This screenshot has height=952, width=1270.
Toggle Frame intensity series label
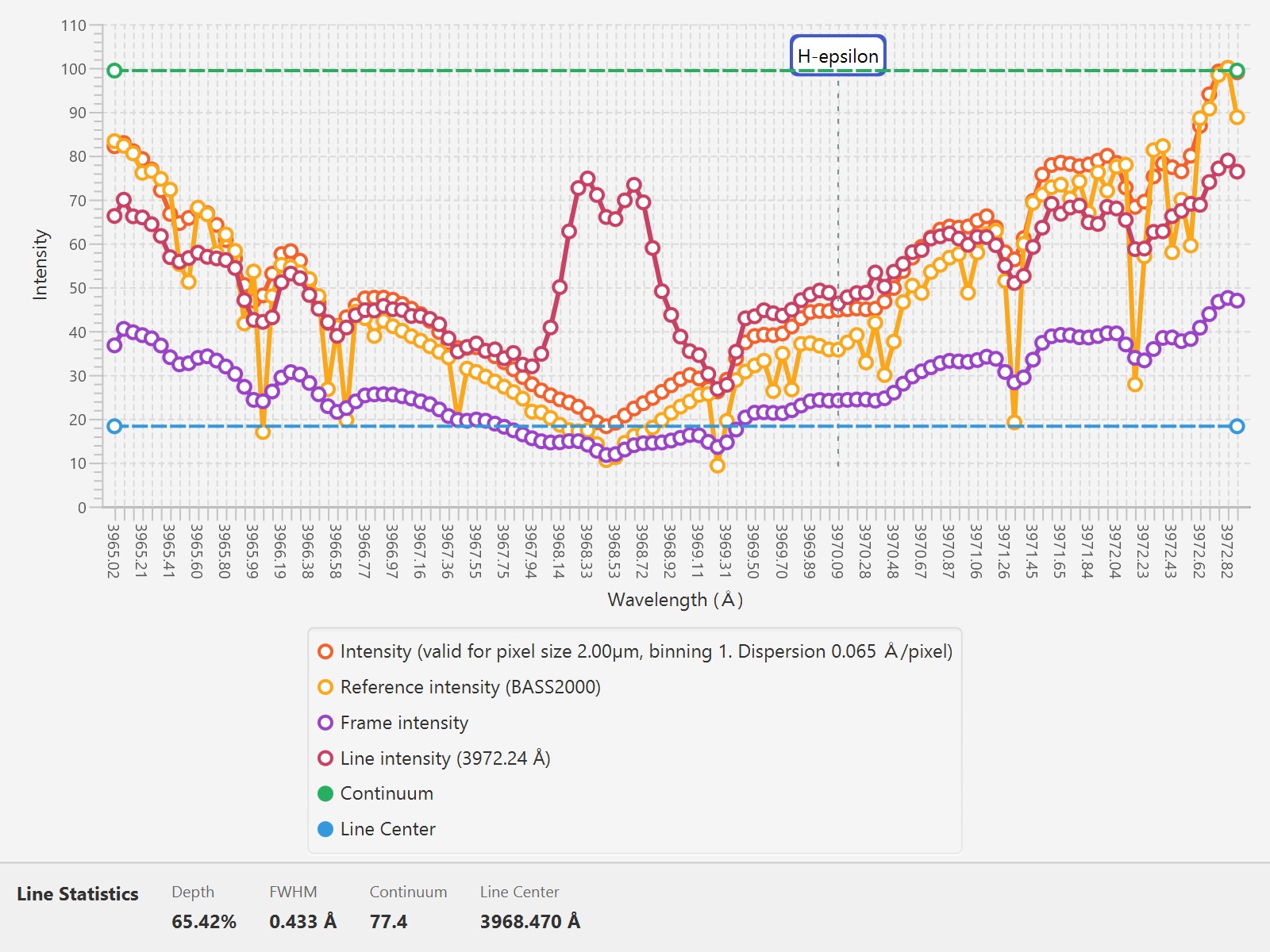[x=404, y=723]
